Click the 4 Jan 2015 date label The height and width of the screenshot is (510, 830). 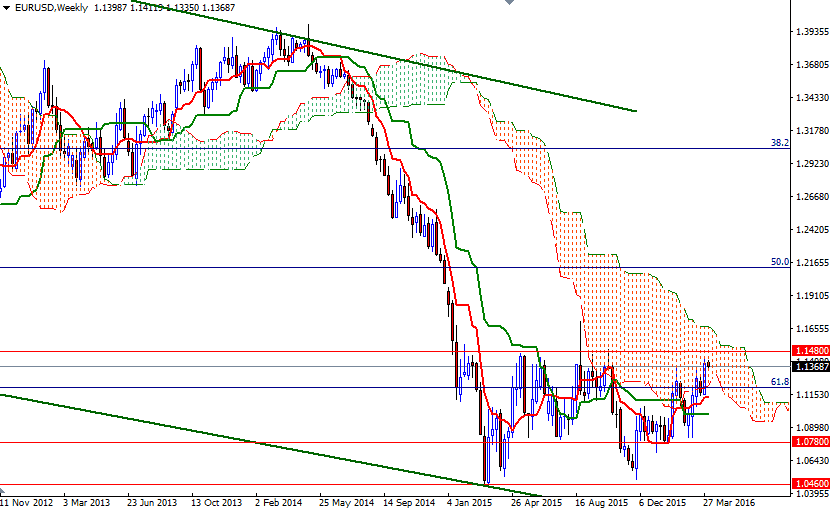[x=470, y=502]
